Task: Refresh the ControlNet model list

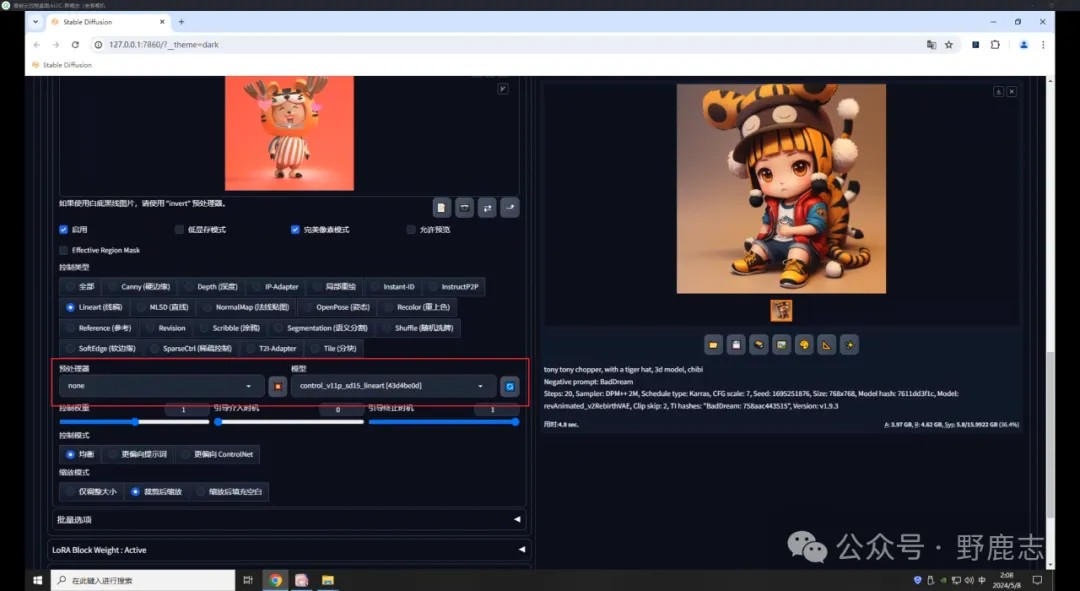Action: (510, 386)
